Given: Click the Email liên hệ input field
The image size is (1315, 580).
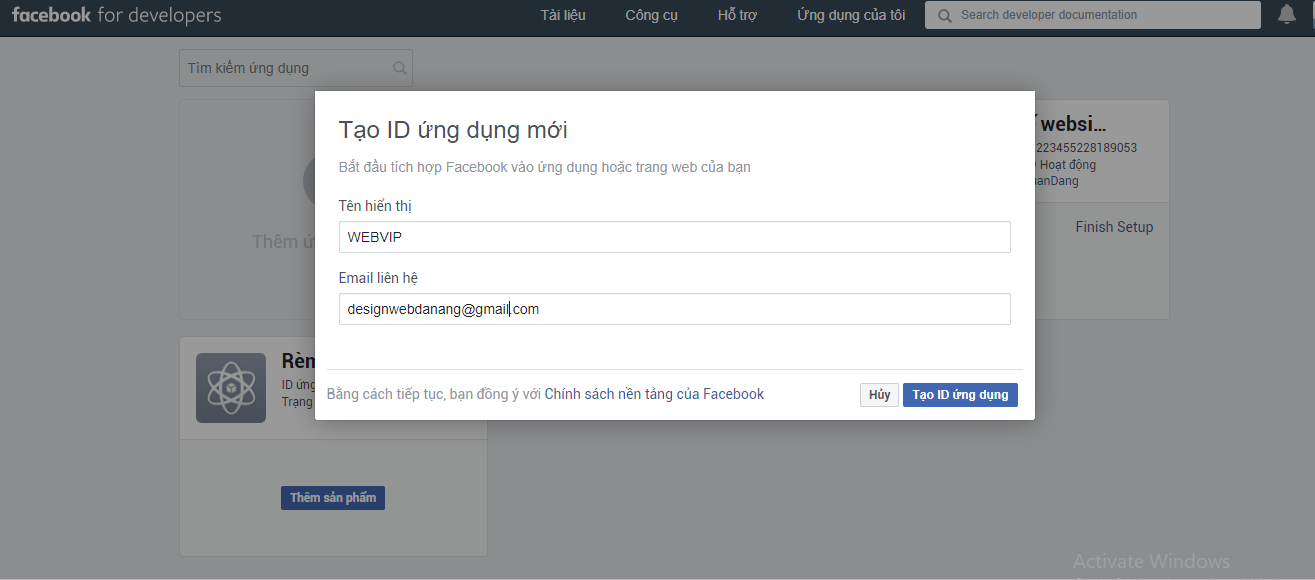Looking at the screenshot, I should click(675, 309).
